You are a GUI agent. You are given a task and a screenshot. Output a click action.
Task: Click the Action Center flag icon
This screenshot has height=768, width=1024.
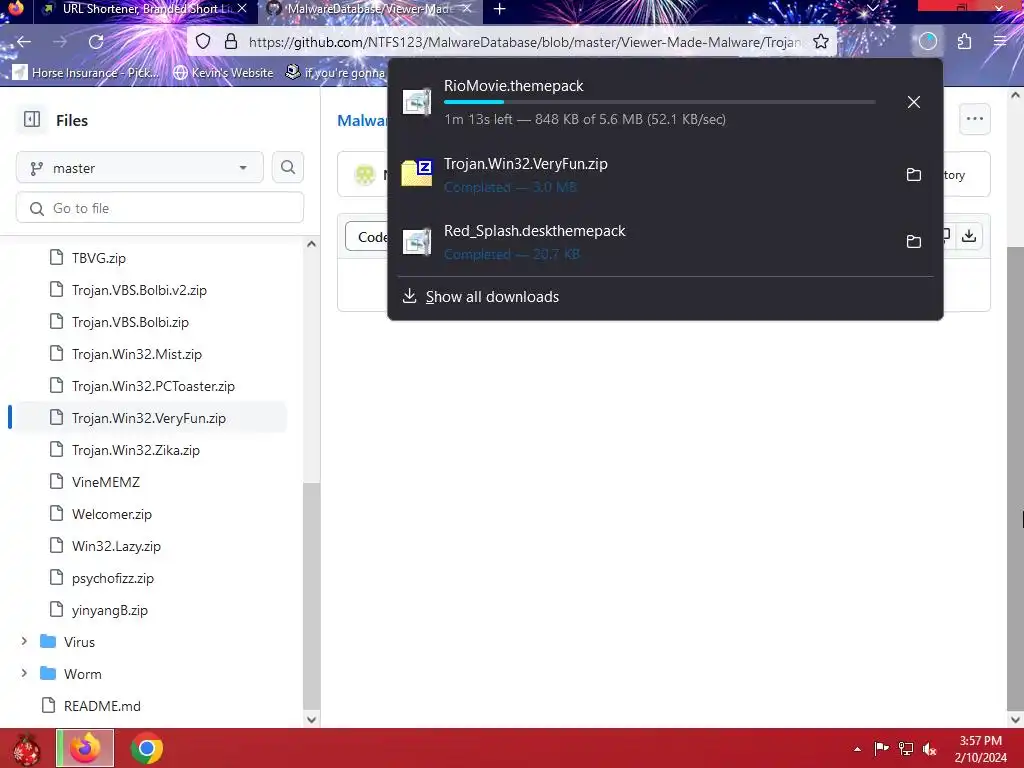point(881,748)
